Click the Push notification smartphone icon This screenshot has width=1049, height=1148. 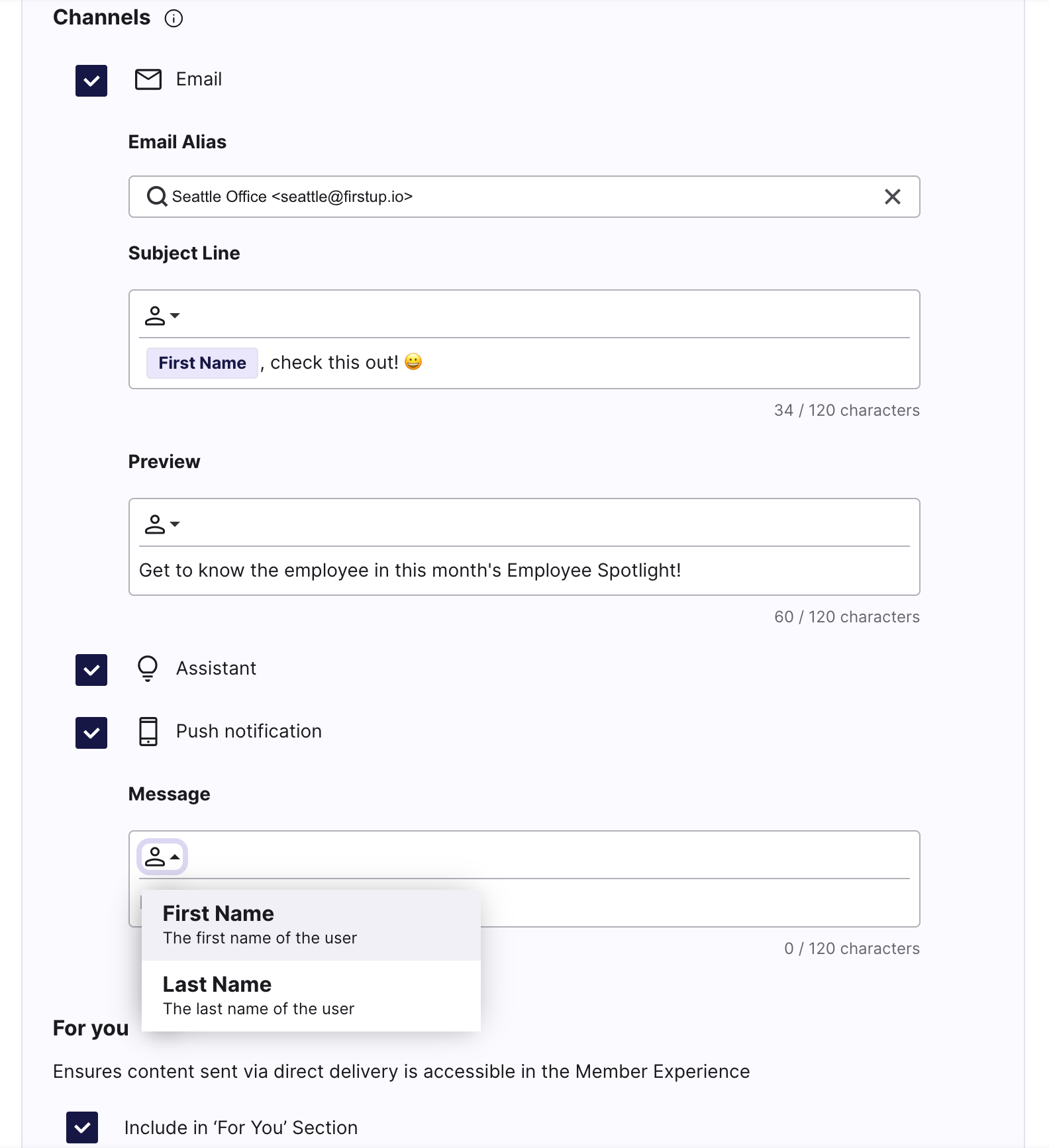147,731
